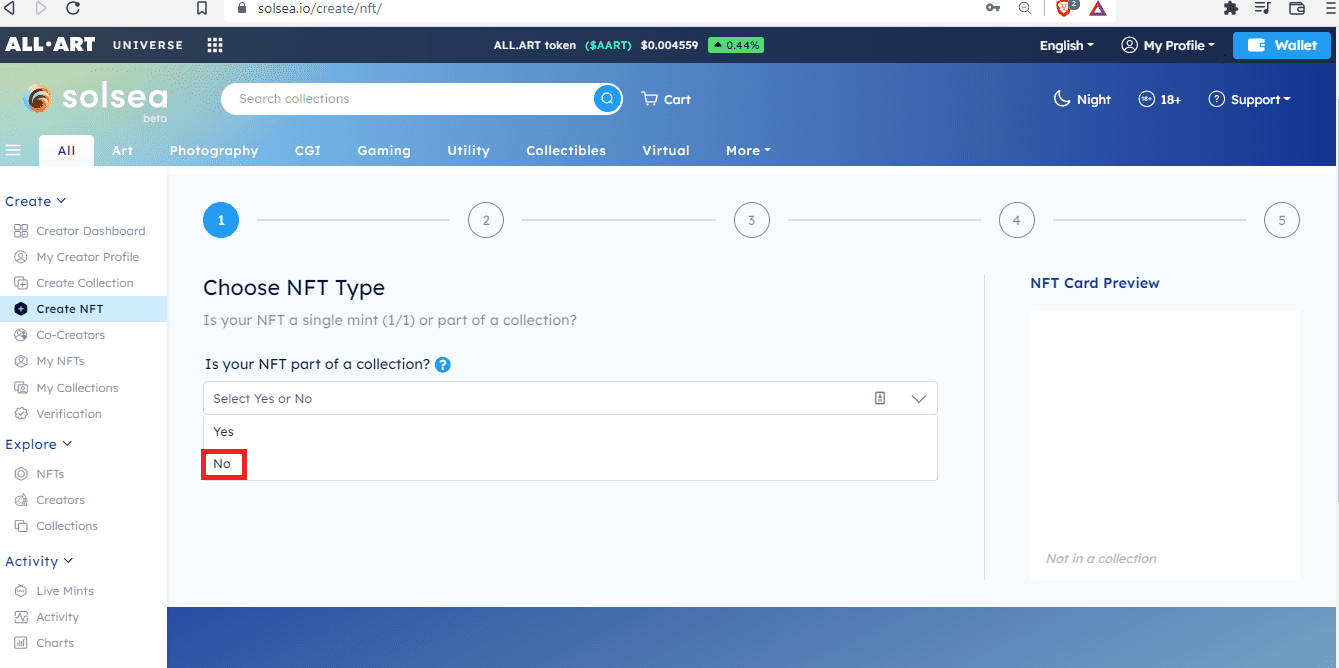Open the Select Yes or No dropdown
Viewport: 1339px width, 668px height.
570,397
